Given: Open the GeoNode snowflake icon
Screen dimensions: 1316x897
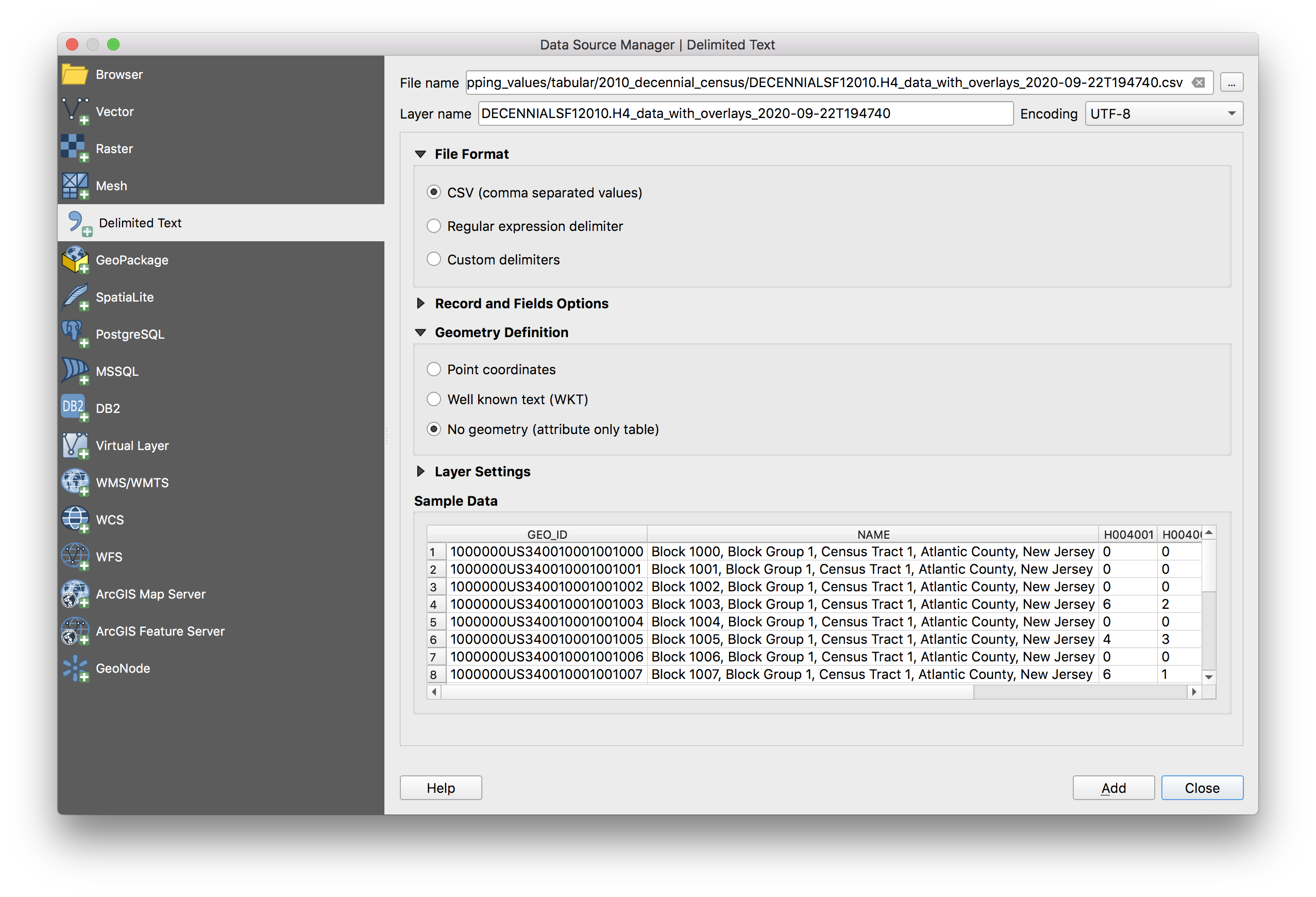Looking at the screenshot, I should [75, 668].
